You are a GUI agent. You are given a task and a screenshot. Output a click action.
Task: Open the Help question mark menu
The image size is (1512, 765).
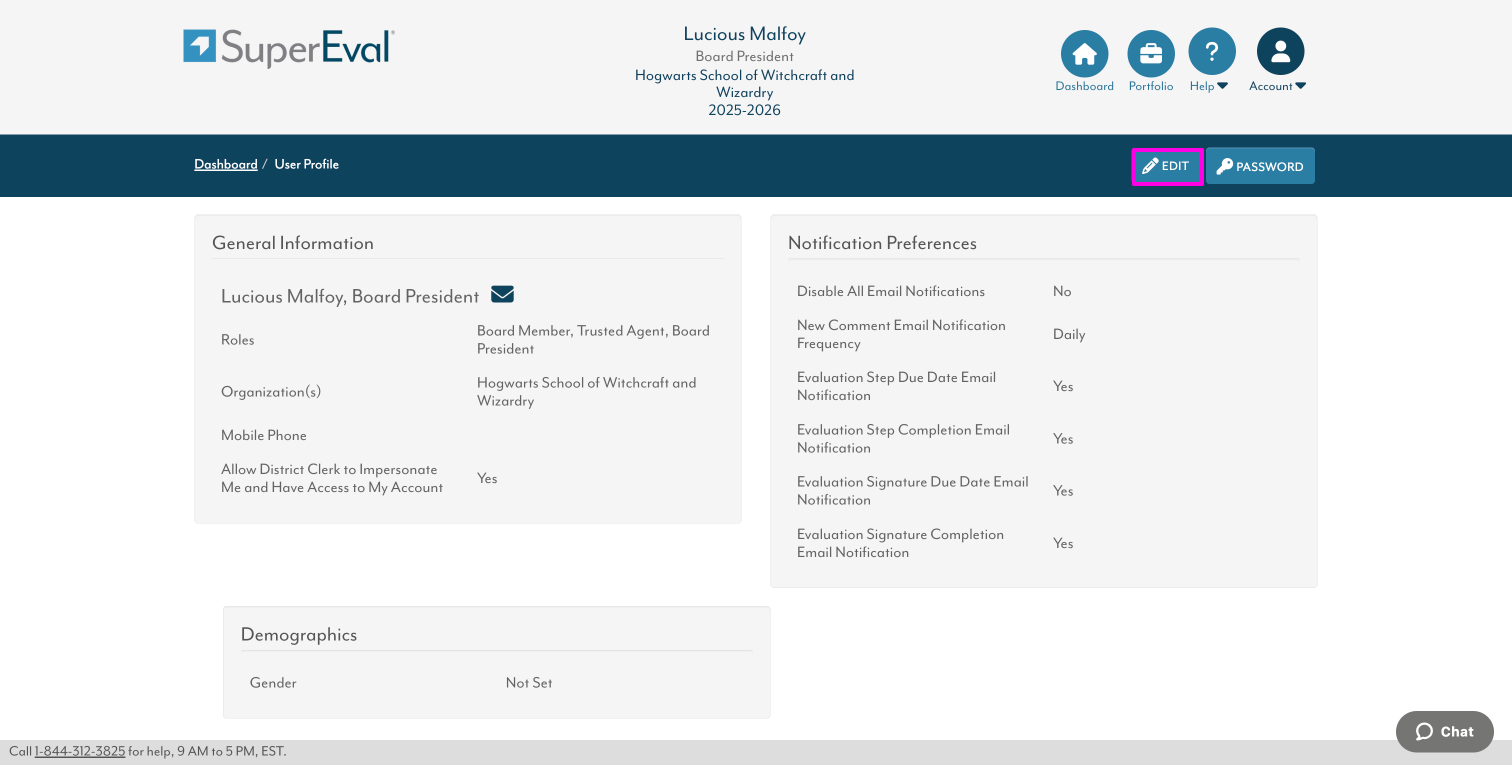click(x=1211, y=52)
